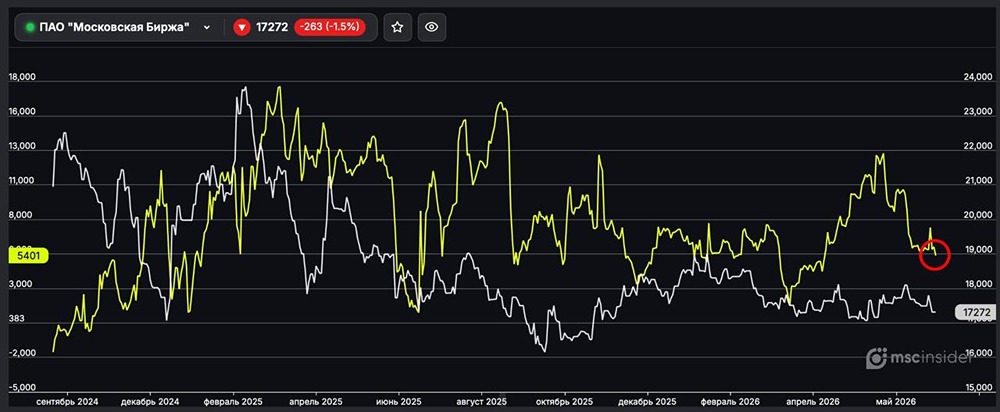The width and height of the screenshot is (1000, 412).
Task: Click the green status dot beside instrument name
Action: 30,27
